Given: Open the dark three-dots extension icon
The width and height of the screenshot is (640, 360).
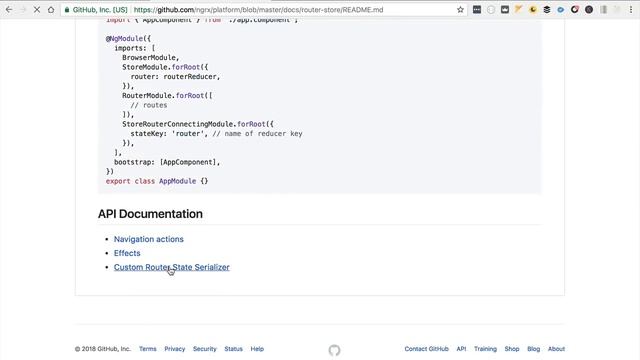Looking at the screenshot, I should (x=477, y=9).
